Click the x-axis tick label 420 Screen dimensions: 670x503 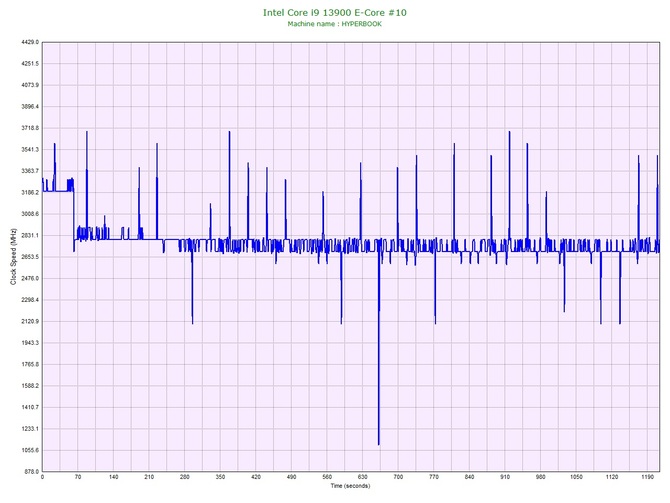[256, 477]
